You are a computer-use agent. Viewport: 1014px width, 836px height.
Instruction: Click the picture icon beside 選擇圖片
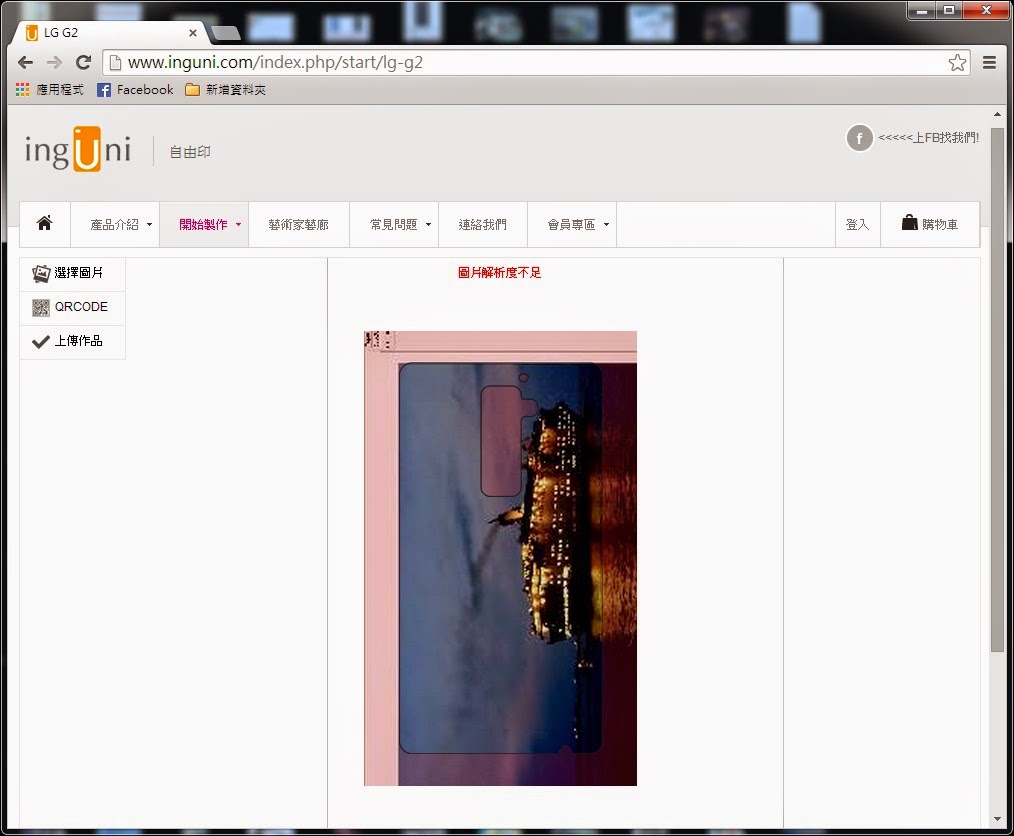41,273
